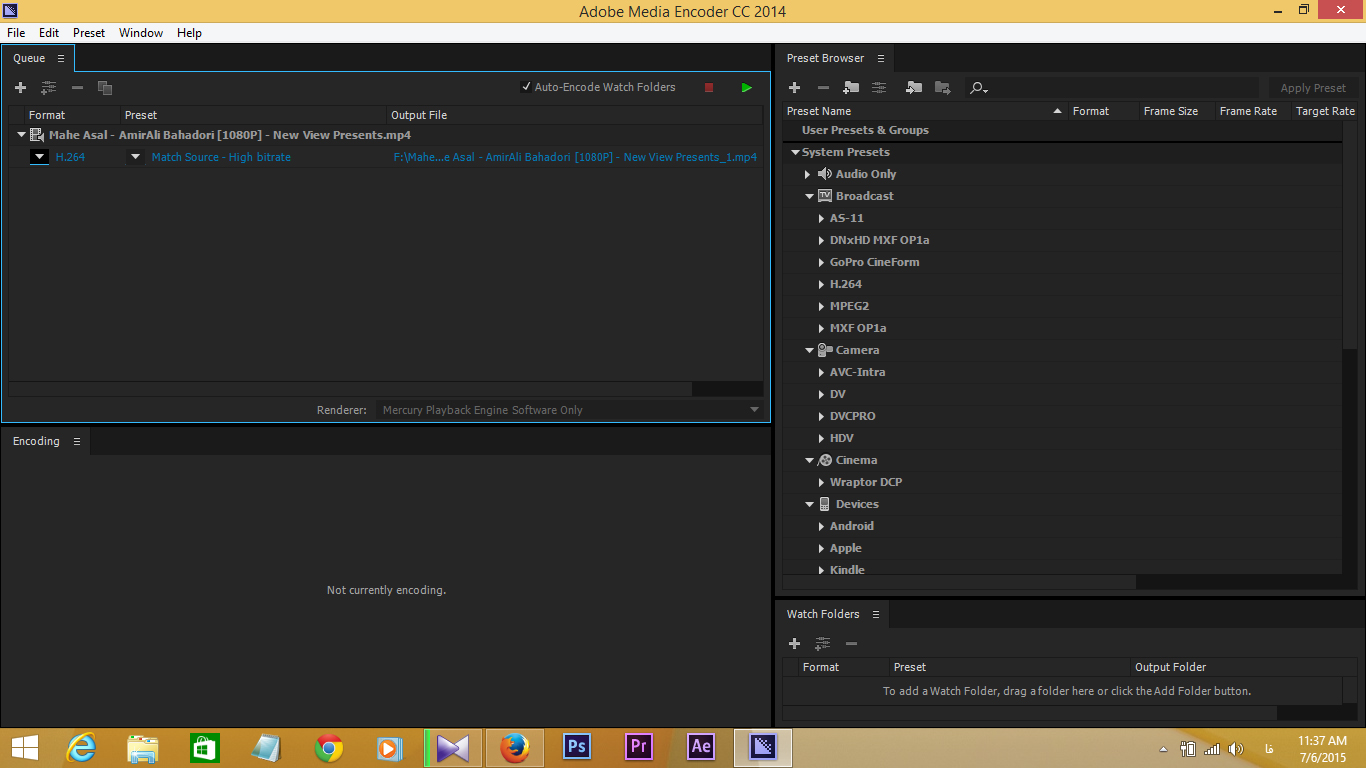This screenshot has height=768, width=1366.
Task: Add a watch folder with plus icon
Action: coord(795,644)
